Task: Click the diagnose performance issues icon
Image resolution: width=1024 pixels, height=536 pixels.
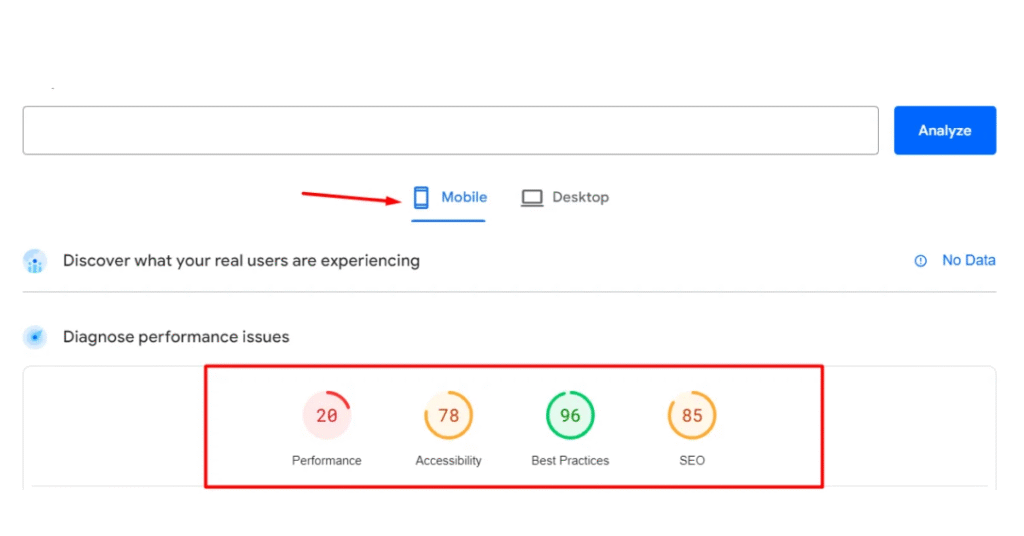Action: [35, 337]
